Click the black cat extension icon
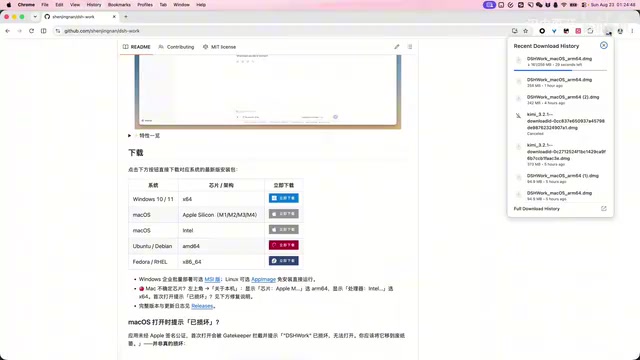 coord(566,31)
